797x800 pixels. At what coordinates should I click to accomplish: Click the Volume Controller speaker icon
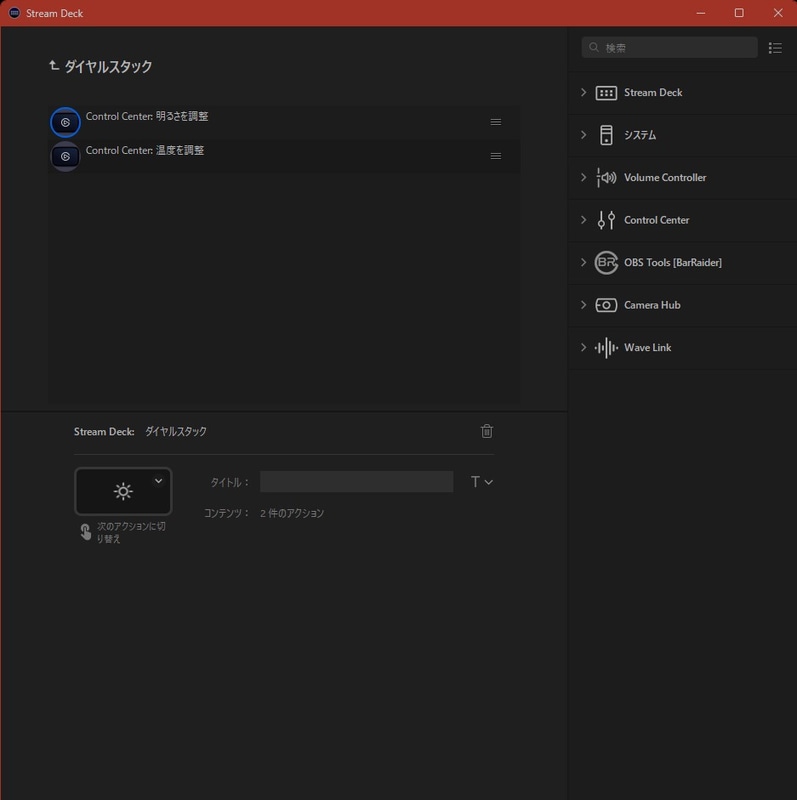pyautogui.click(x=606, y=178)
